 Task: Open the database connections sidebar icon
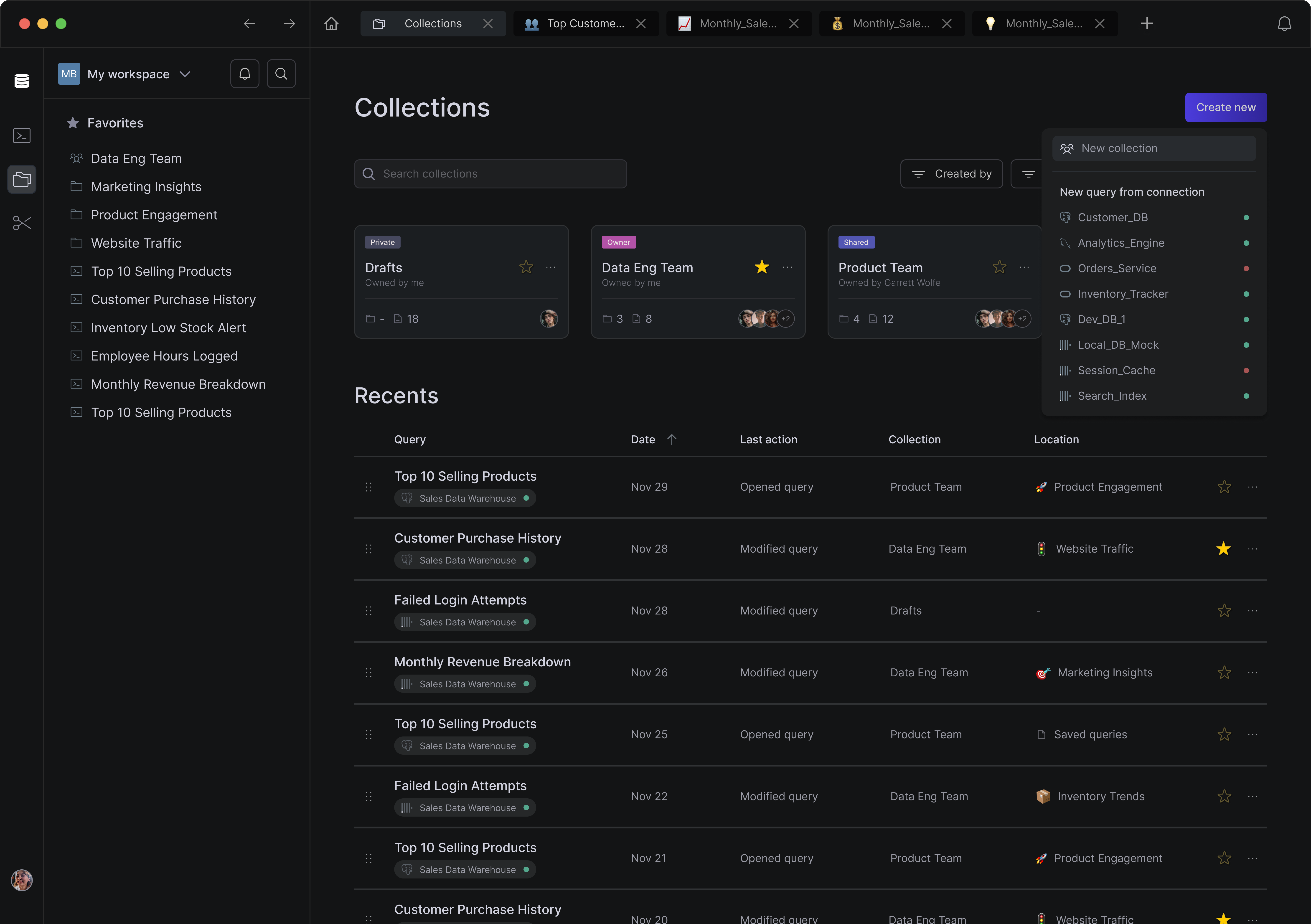pos(22,81)
